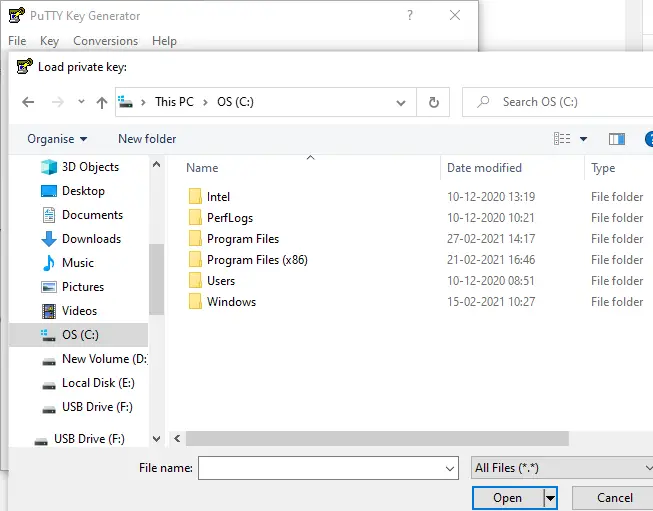Open the Organise dropdown menu
The image size is (653, 511).
57,139
